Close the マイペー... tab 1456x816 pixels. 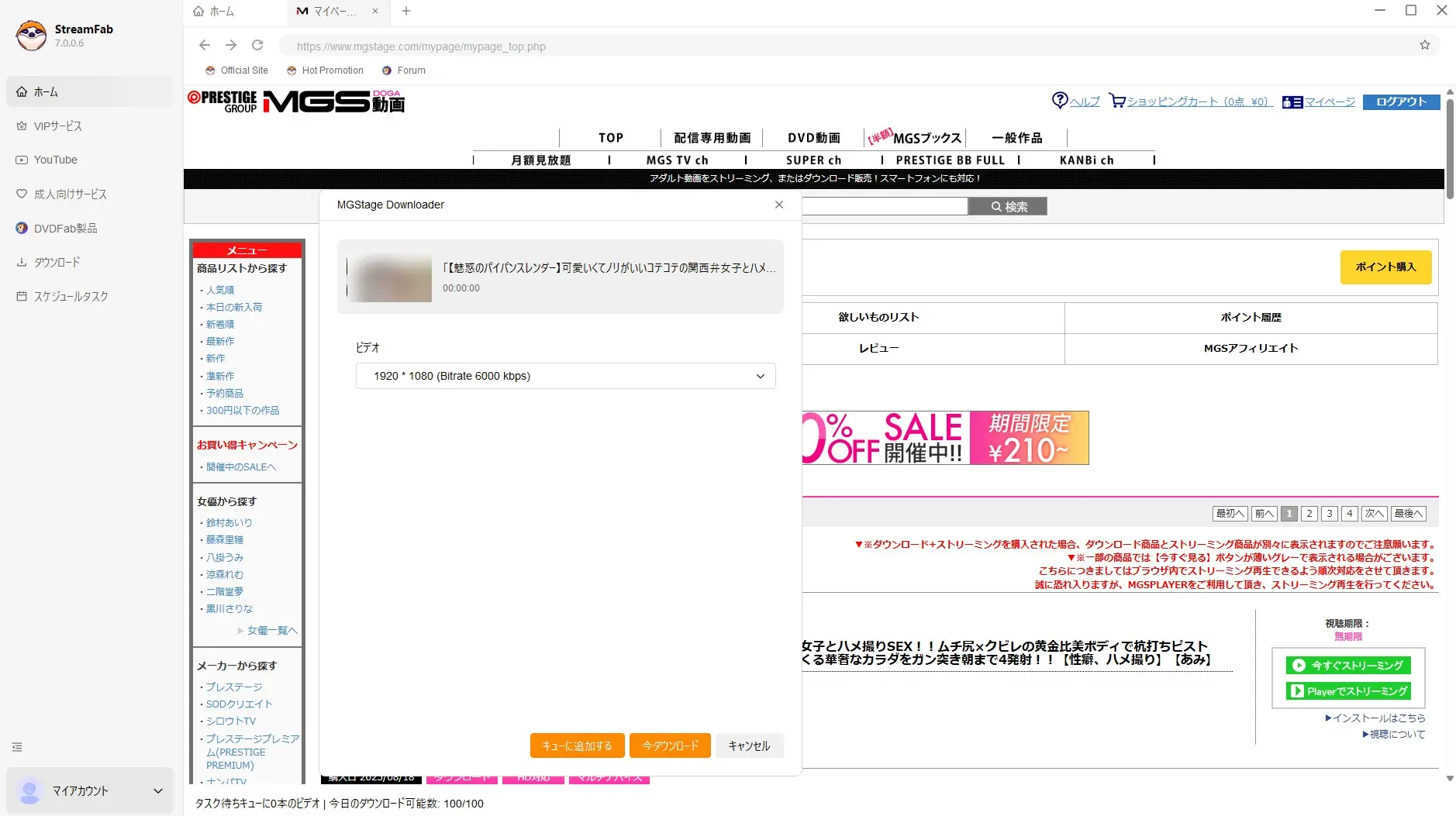coord(375,11)
